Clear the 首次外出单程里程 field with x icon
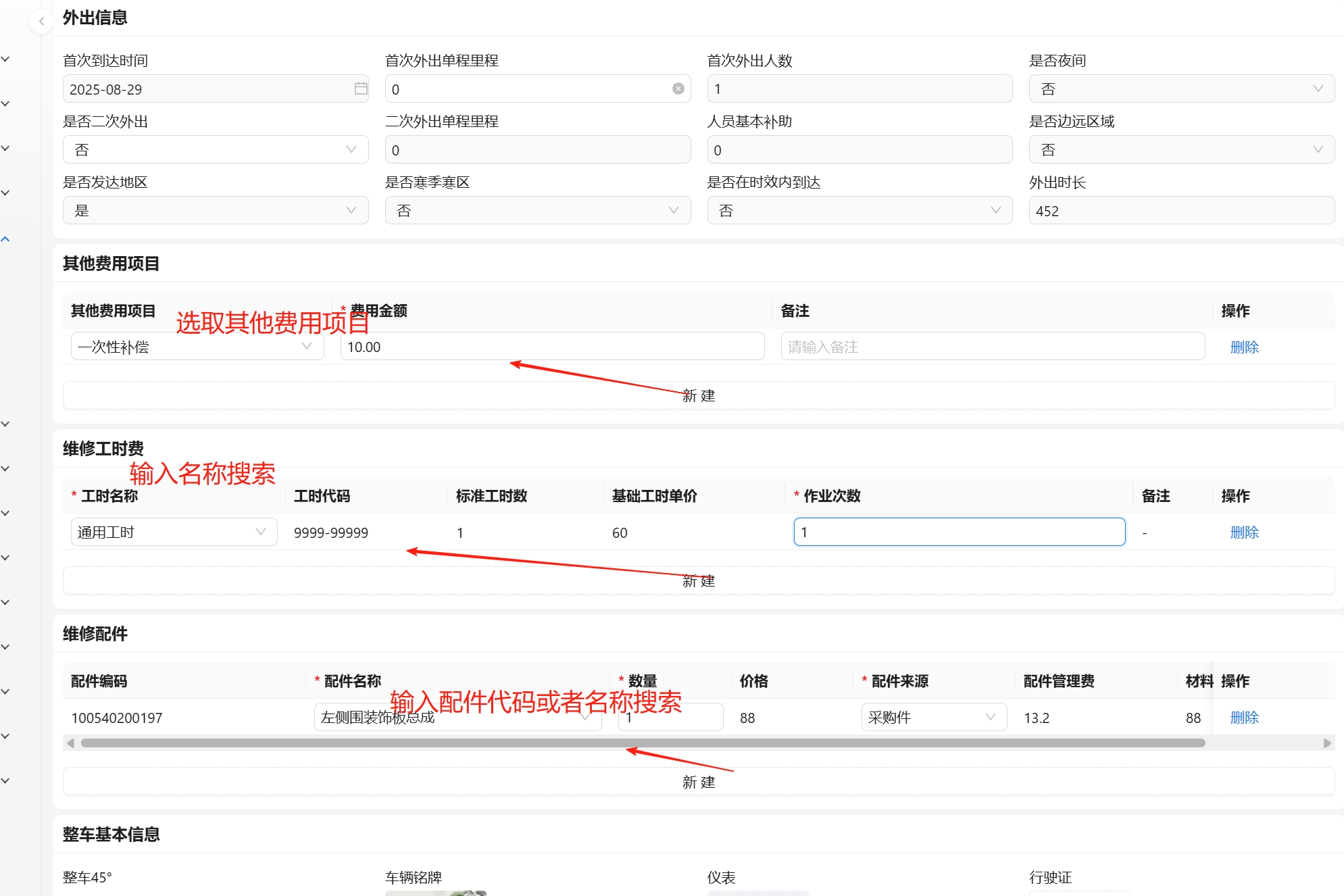Image resolution: width=1344 pixels, height=896 pixels. coord(678,89)
